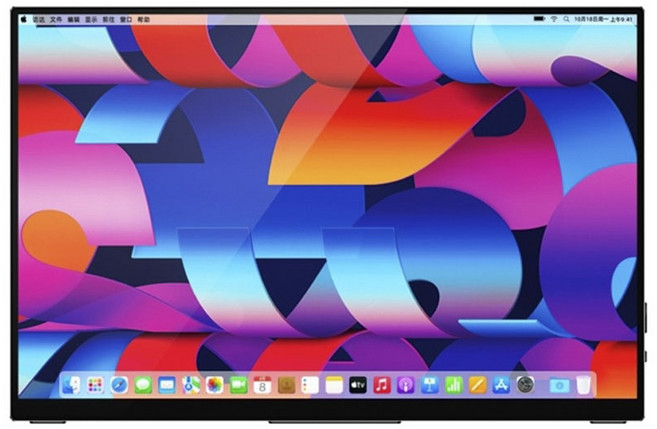657x429 pixels.
Task: Launch Safari from the dock
Action: click(119, 385)
